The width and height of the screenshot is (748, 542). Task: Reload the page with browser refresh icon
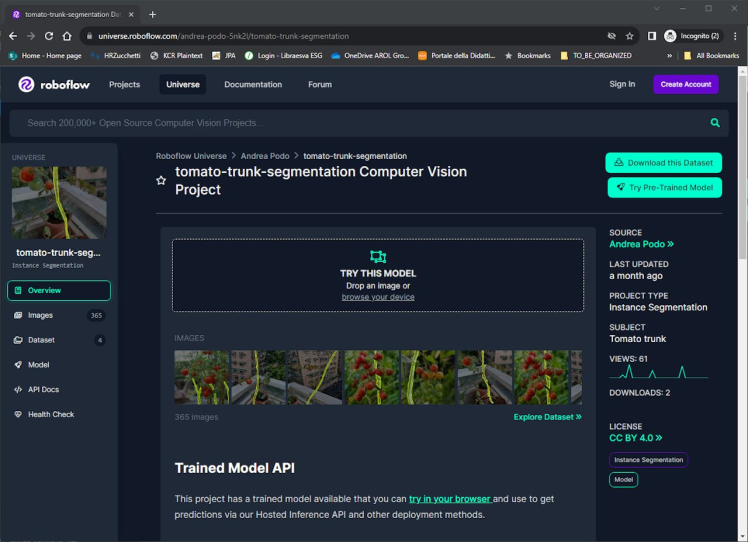coord(49,35)
